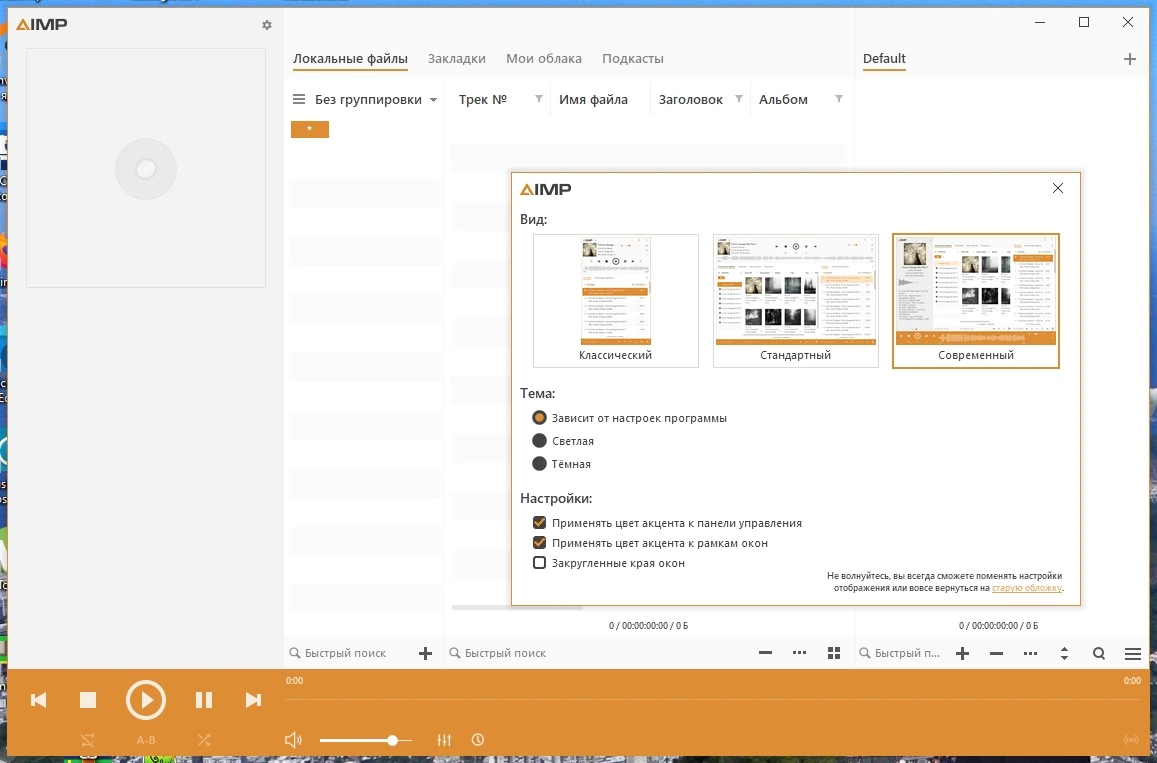1157x763 pixels.
Task: Uncheck accent color for control panel
Action: point(539,522)
